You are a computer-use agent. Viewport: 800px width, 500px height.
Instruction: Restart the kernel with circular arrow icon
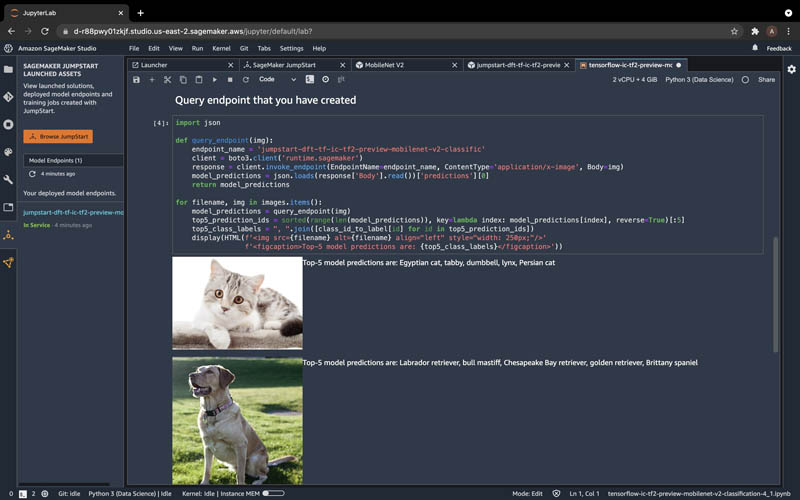point(245,80)
